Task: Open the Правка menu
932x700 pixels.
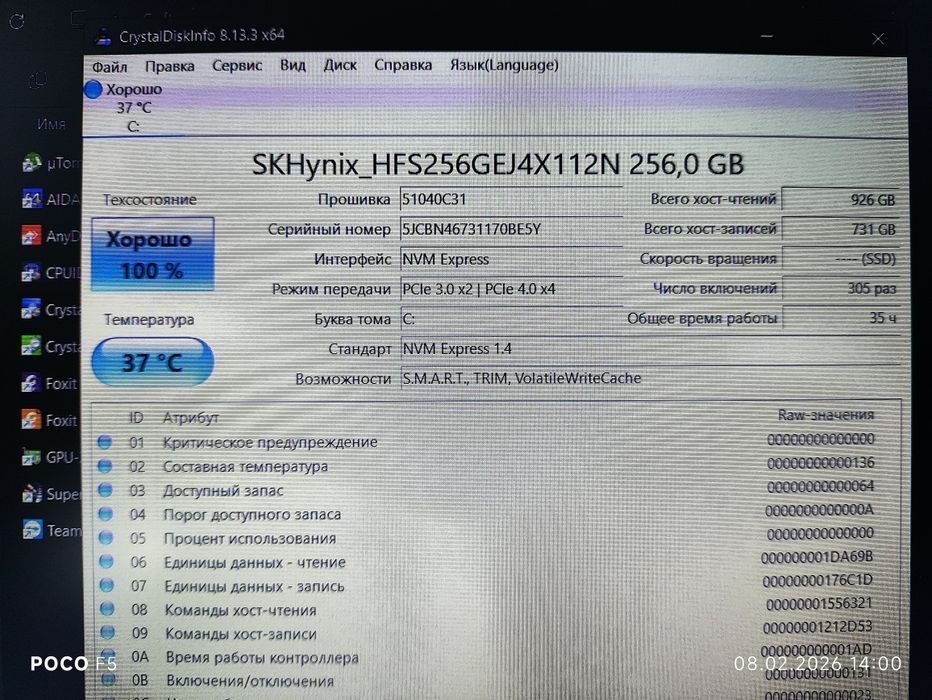Action: pos(170,66)
